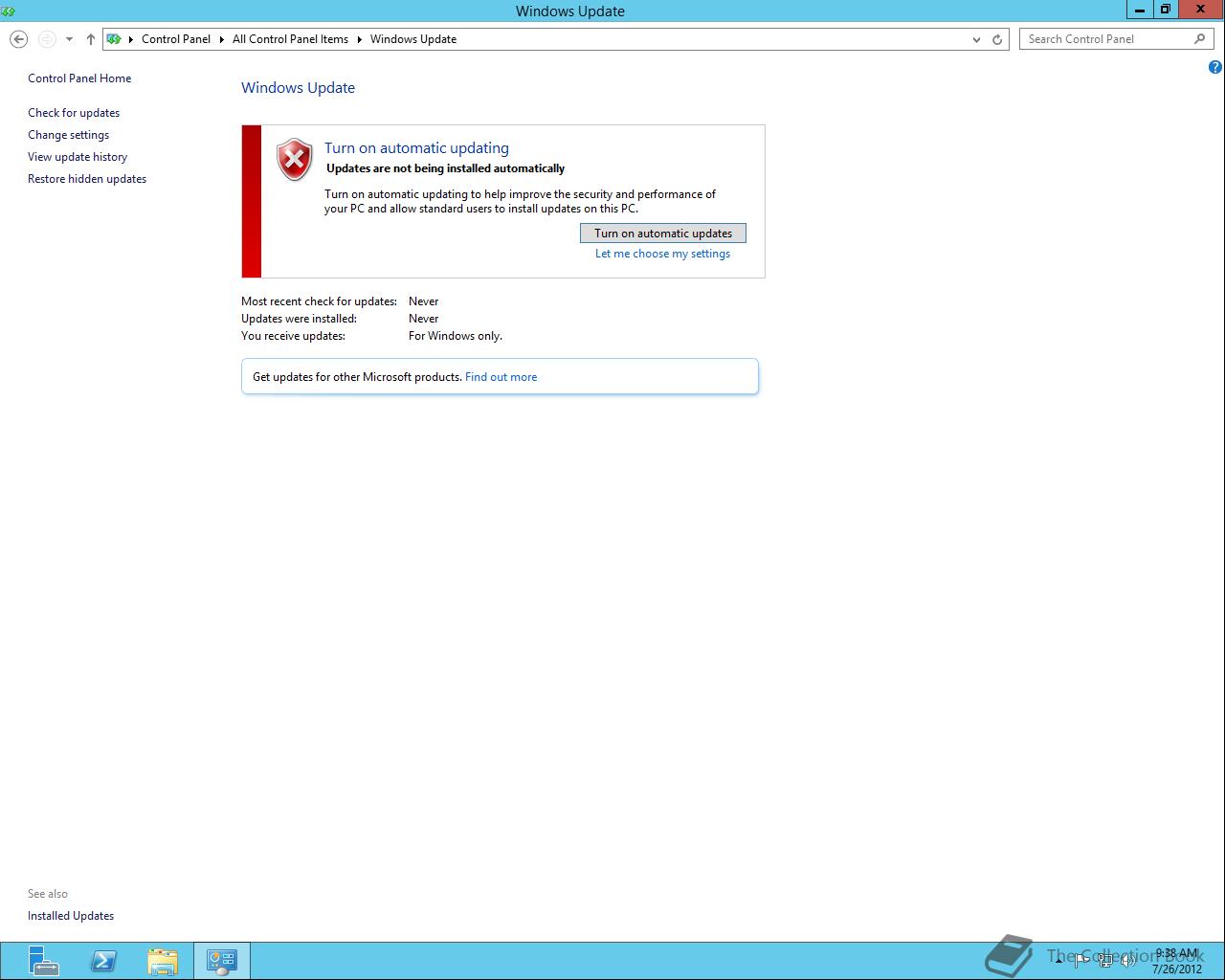1225x980 pixels.
Task: Open View update history
Action: (78, 157)
